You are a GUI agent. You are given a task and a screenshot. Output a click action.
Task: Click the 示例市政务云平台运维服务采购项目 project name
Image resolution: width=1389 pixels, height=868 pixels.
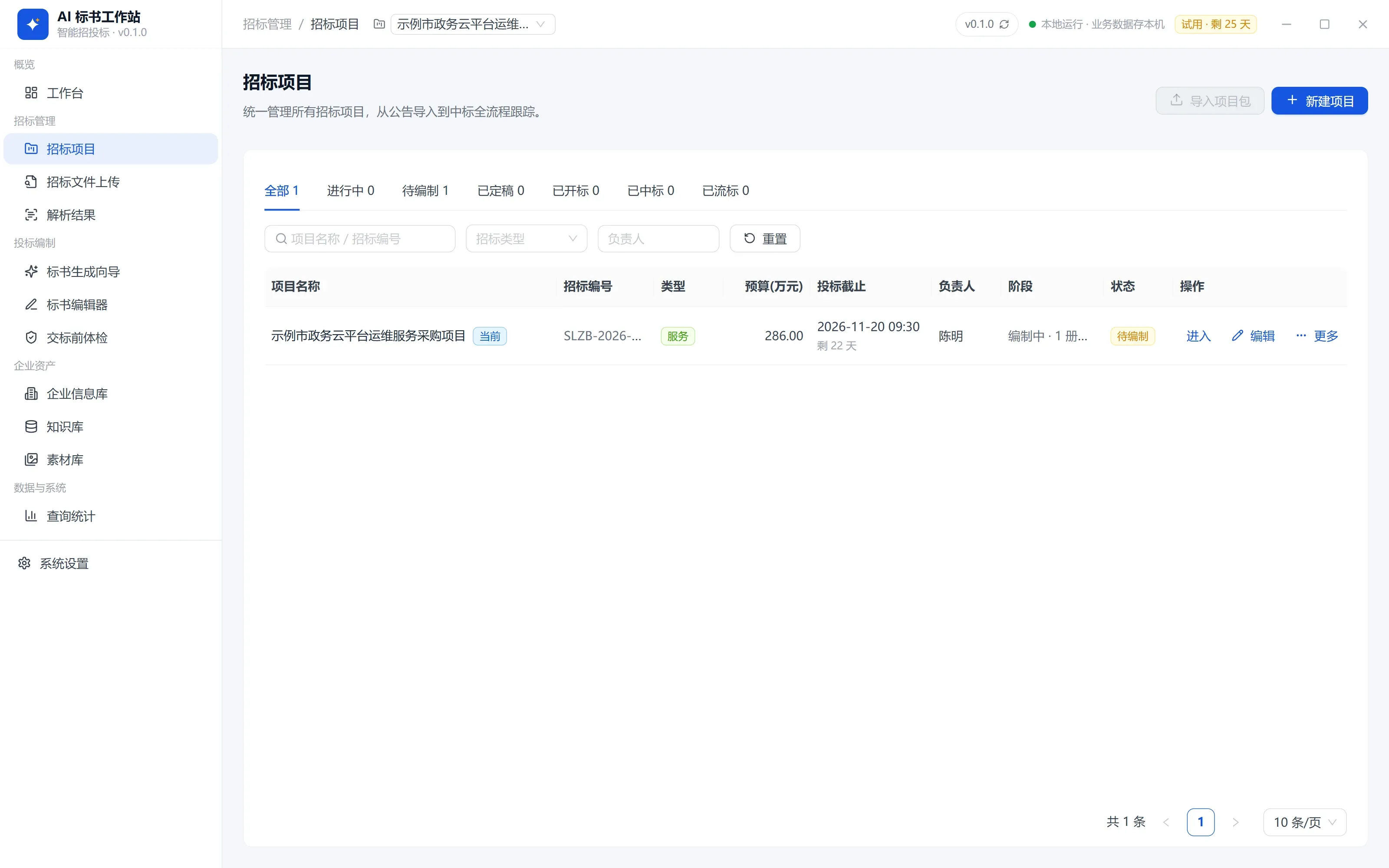pos(368,336)
